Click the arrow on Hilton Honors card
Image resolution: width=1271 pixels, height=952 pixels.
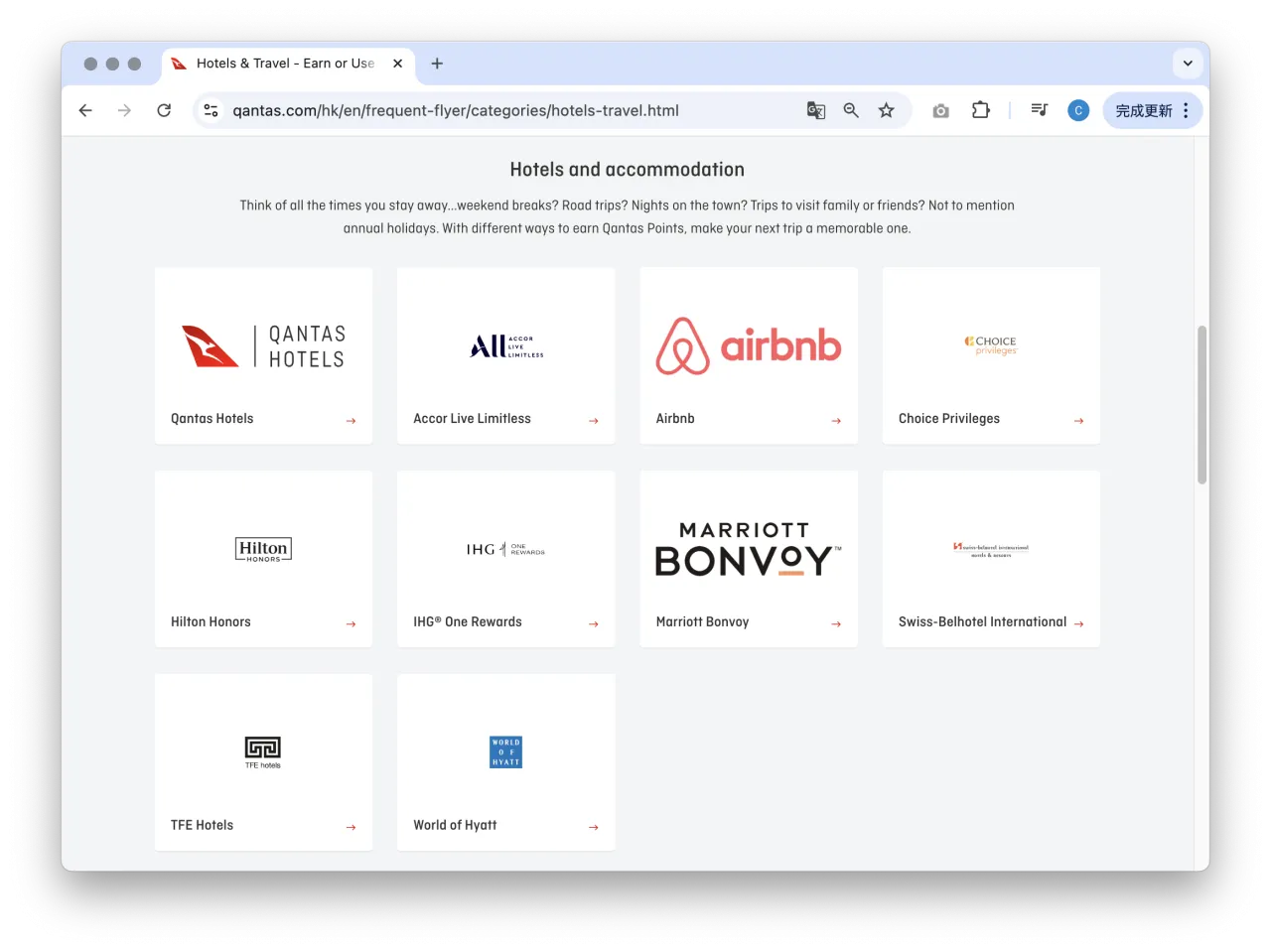pos(351,624)
